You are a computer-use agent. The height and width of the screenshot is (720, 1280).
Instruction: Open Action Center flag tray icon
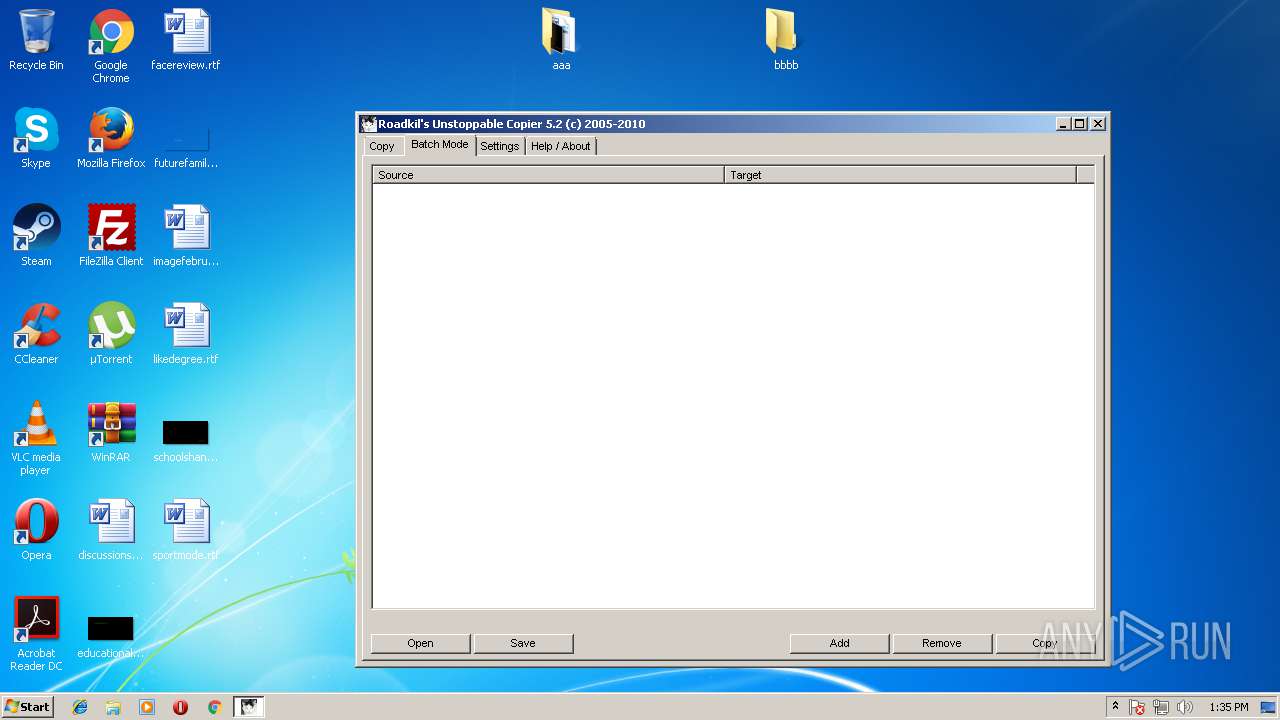click(x=1137, y=707)
